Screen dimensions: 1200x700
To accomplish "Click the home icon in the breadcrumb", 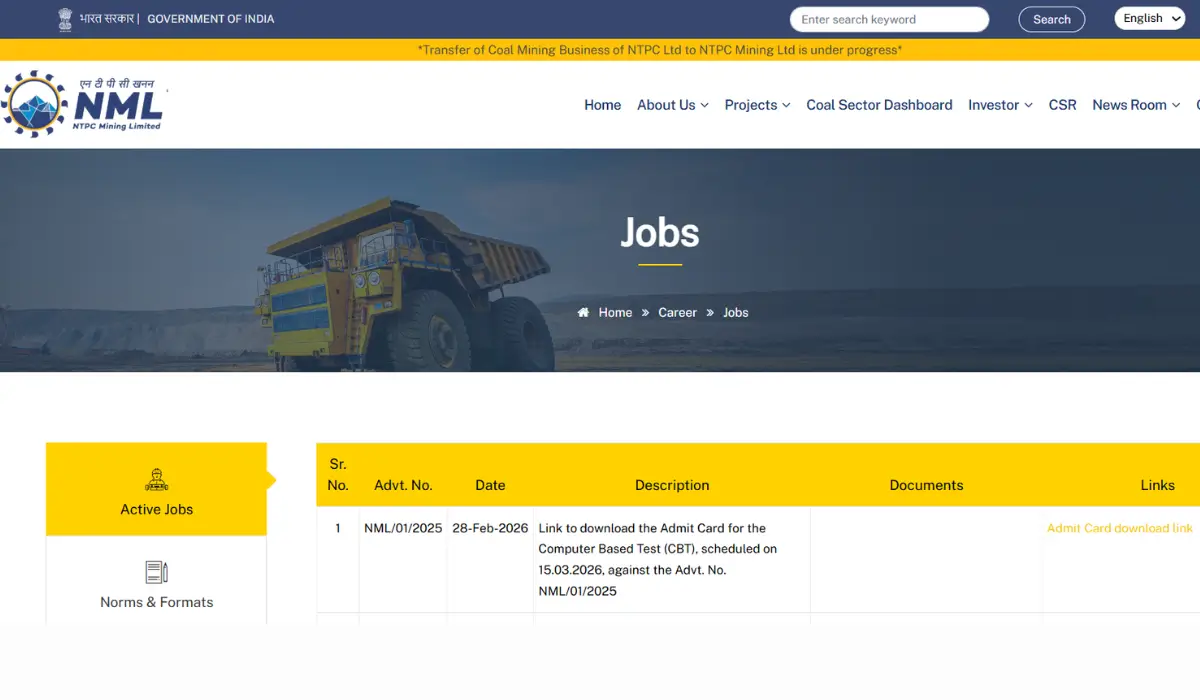I will 585,312.
